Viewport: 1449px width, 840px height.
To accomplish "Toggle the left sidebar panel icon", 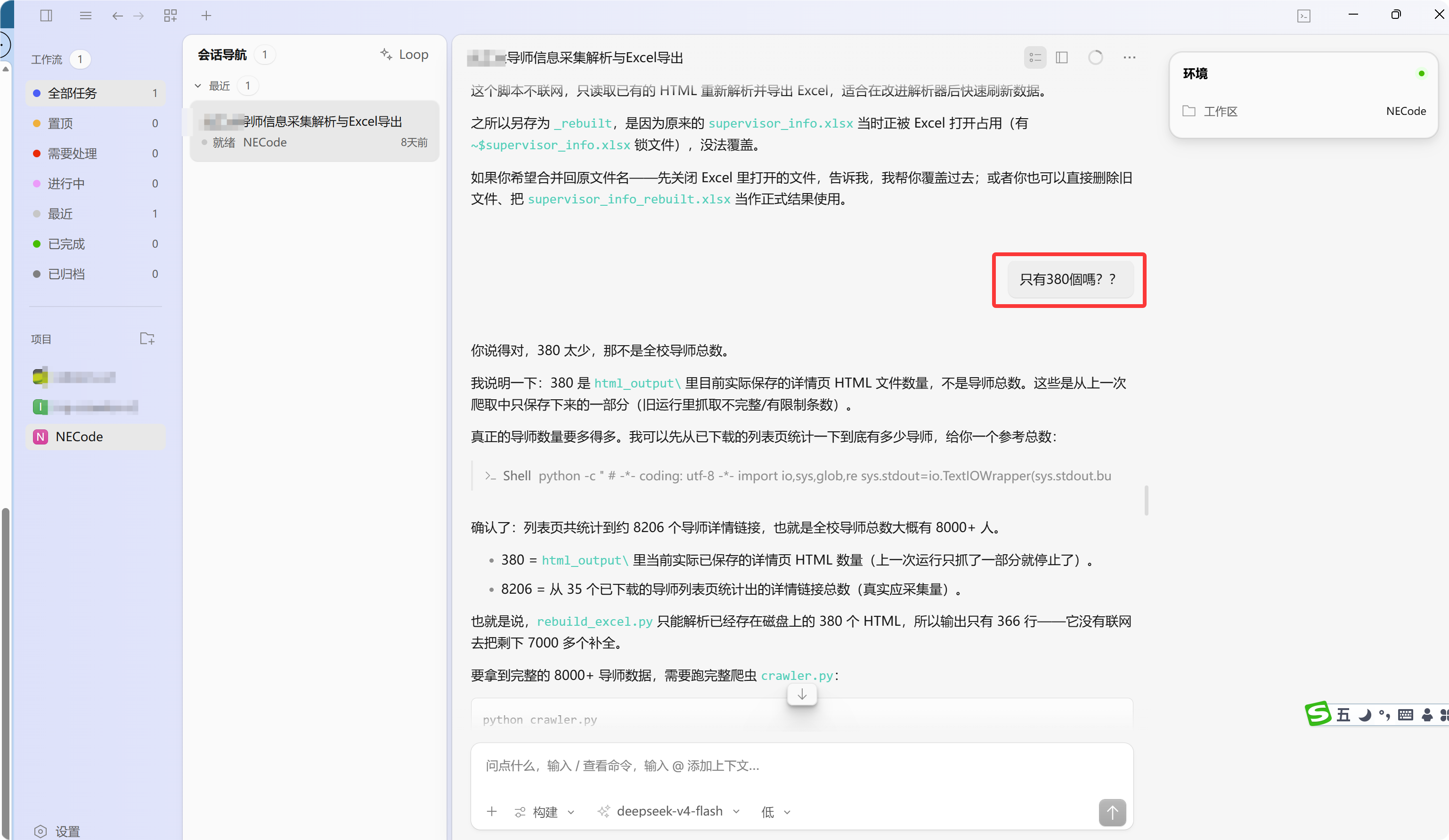I will [47, 16].
